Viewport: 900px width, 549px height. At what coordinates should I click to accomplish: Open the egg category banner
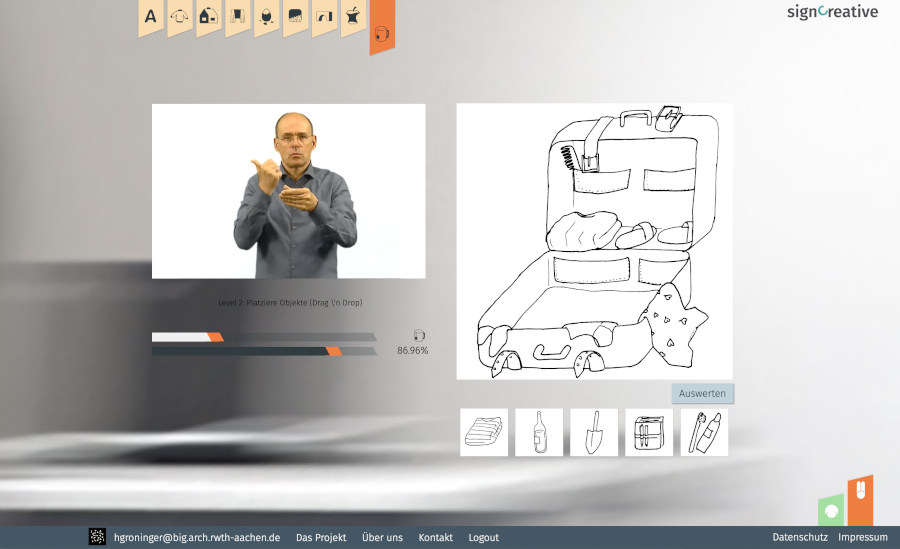266,17
